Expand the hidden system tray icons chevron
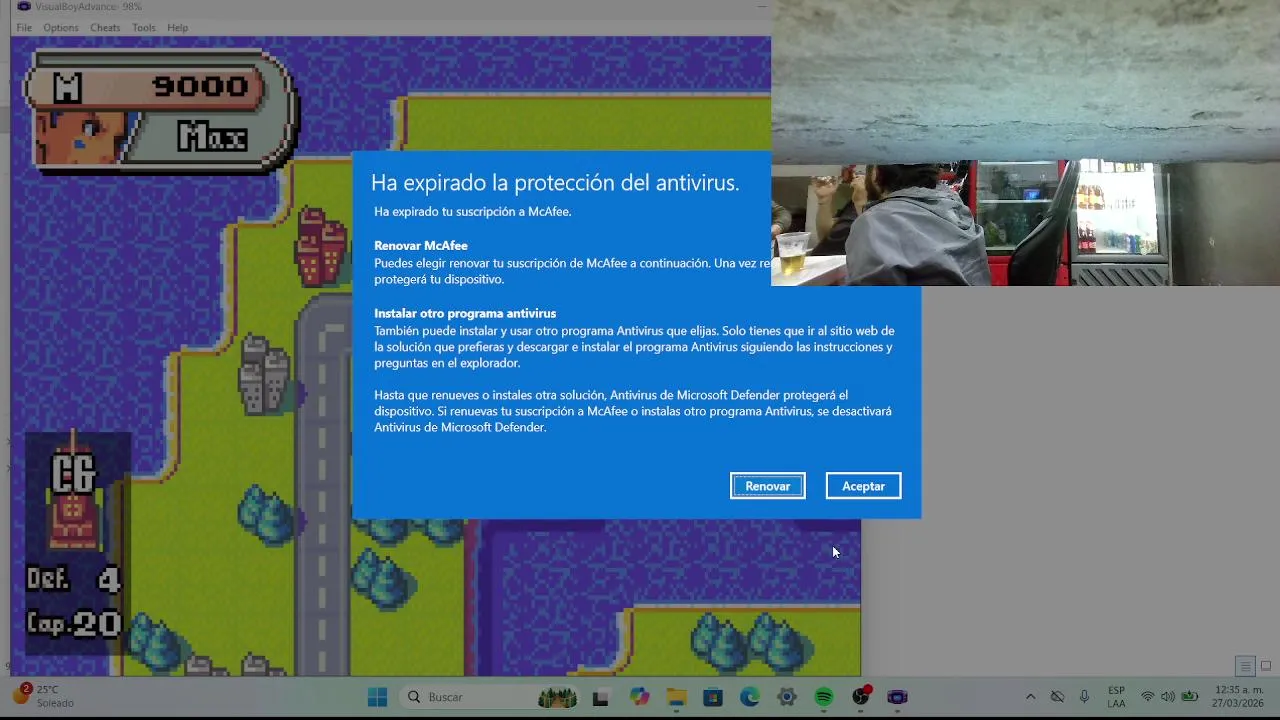 click(1030, 697)
